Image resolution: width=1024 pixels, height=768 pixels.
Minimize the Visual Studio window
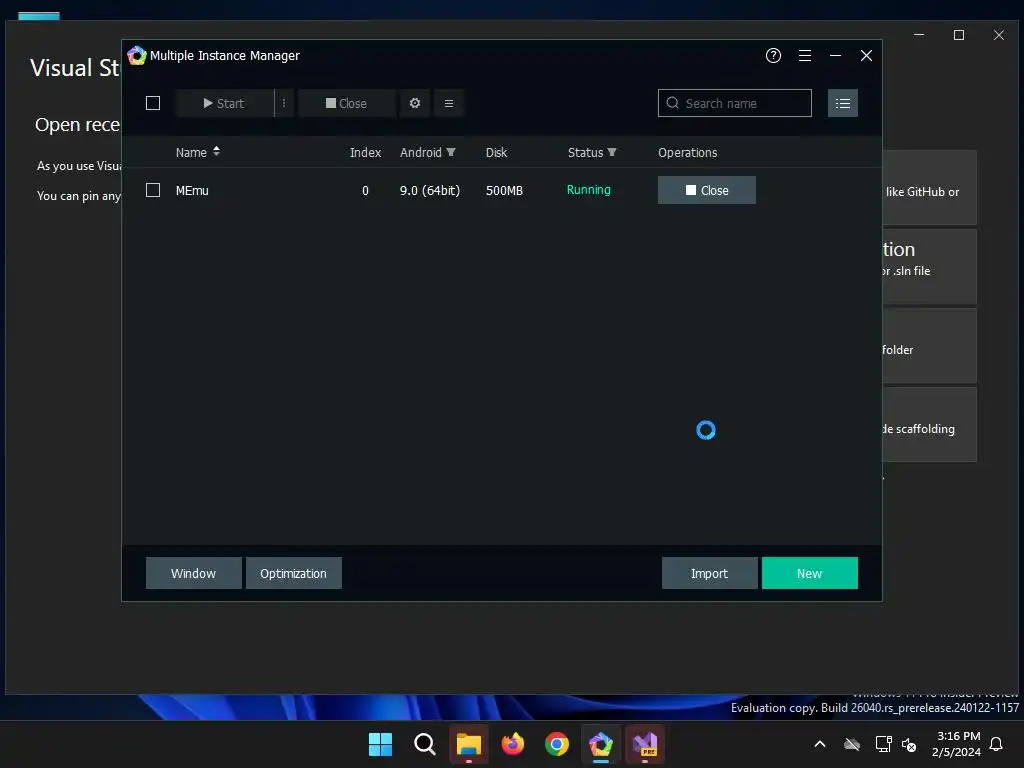tap(919, 35)
